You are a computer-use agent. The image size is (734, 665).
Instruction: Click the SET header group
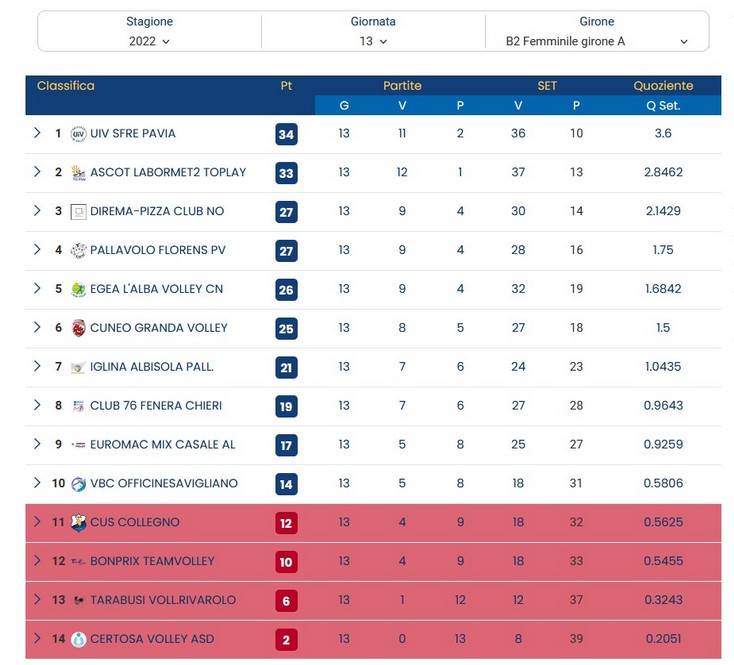click(547, 86)
